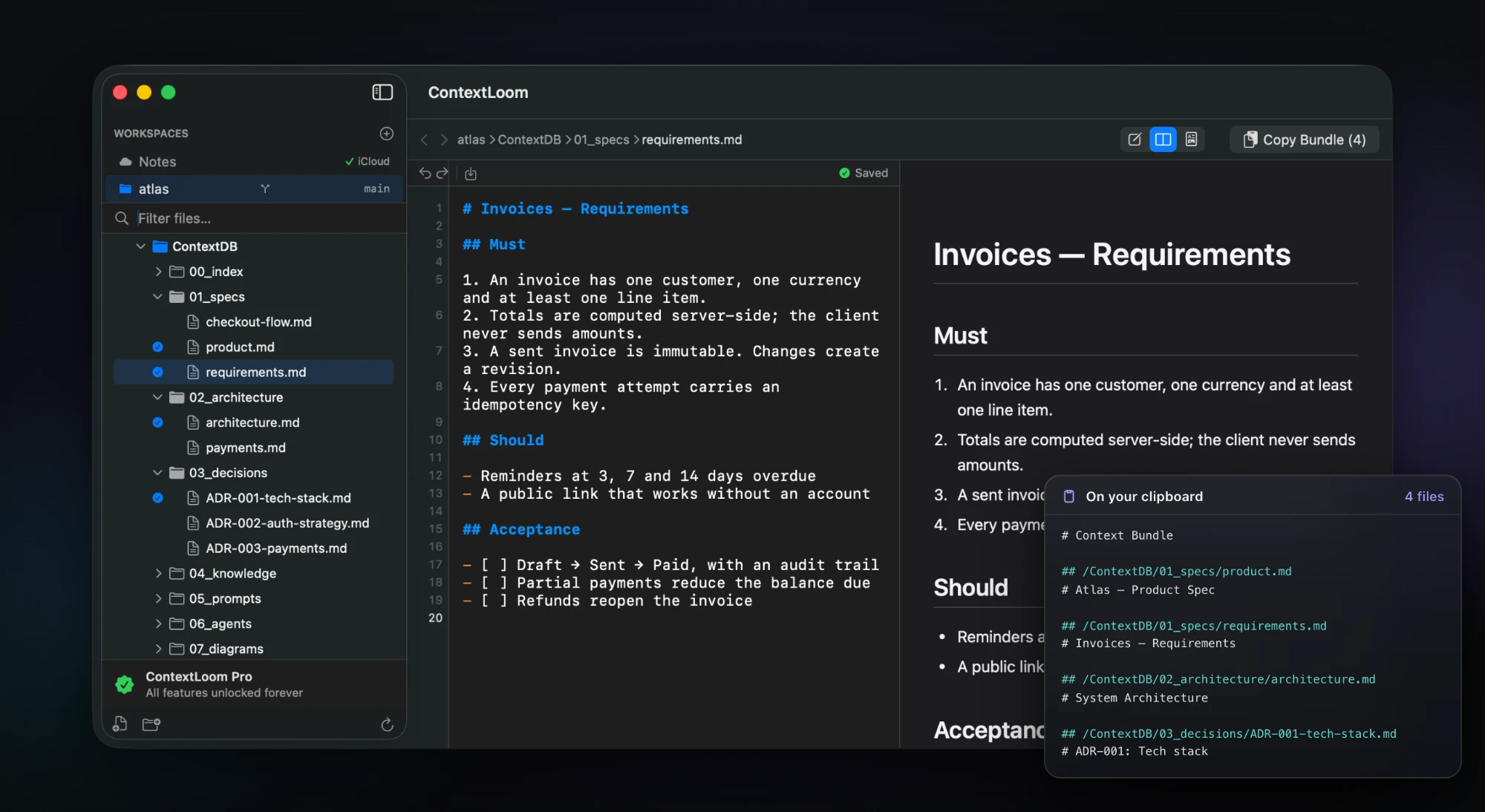Expand the 00_index folder
This screenshot has height=812, width=1485.
point(158,272)
